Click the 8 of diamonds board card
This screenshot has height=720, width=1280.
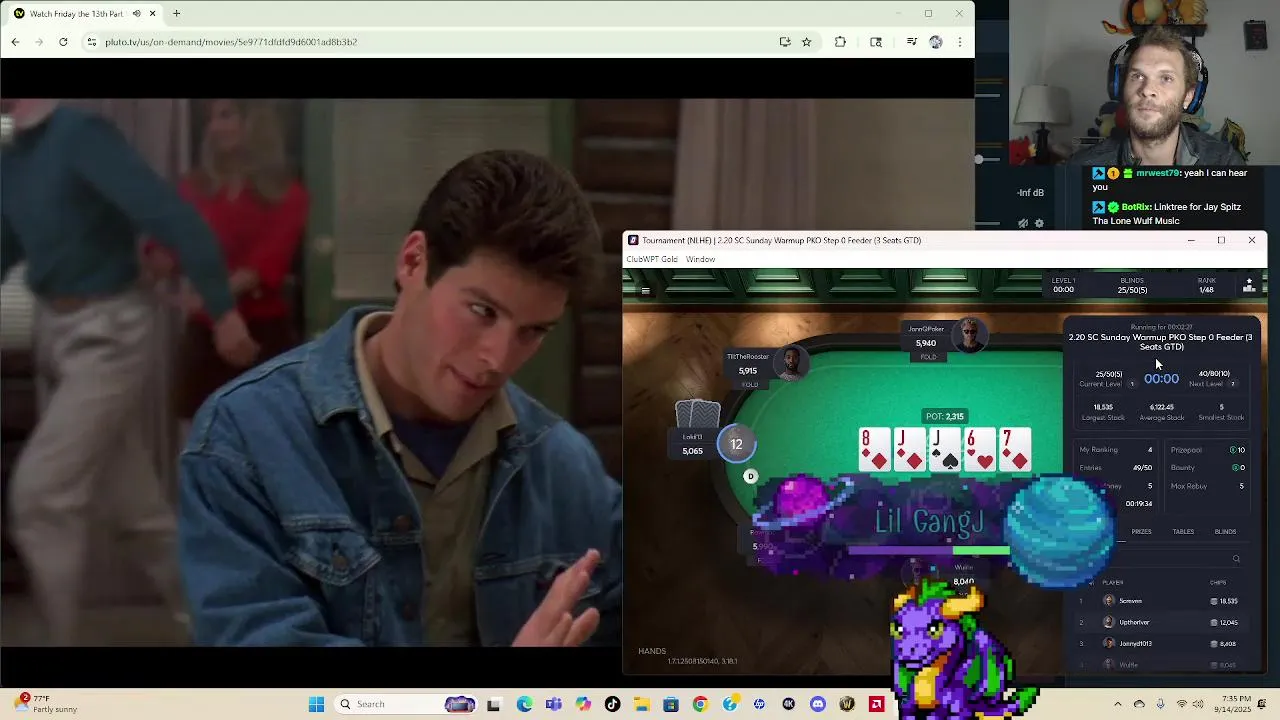point(875,449)
